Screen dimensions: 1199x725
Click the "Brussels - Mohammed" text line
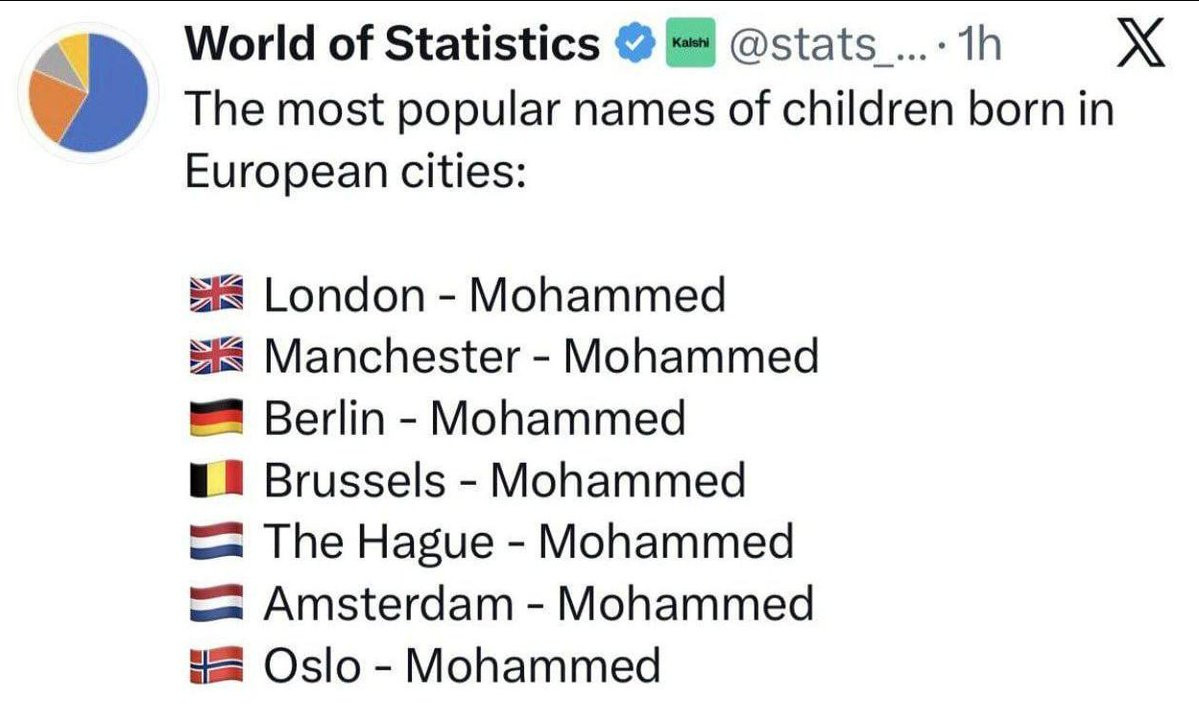(505, 480)
